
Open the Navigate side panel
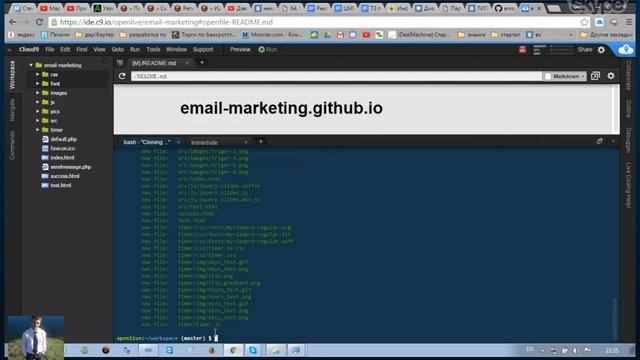click(x=12, y=109)
